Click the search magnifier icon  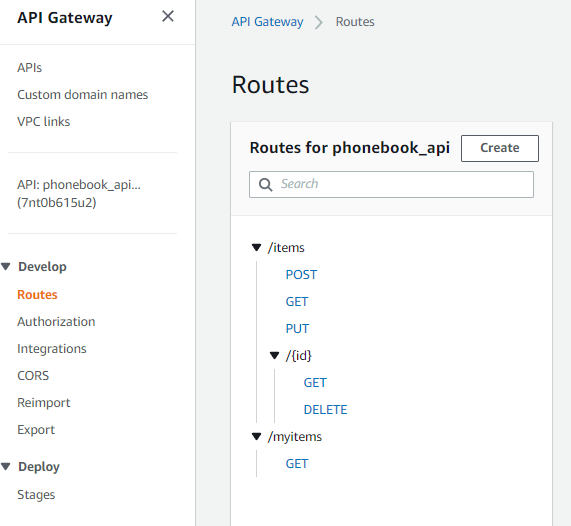tap(265, 184)
